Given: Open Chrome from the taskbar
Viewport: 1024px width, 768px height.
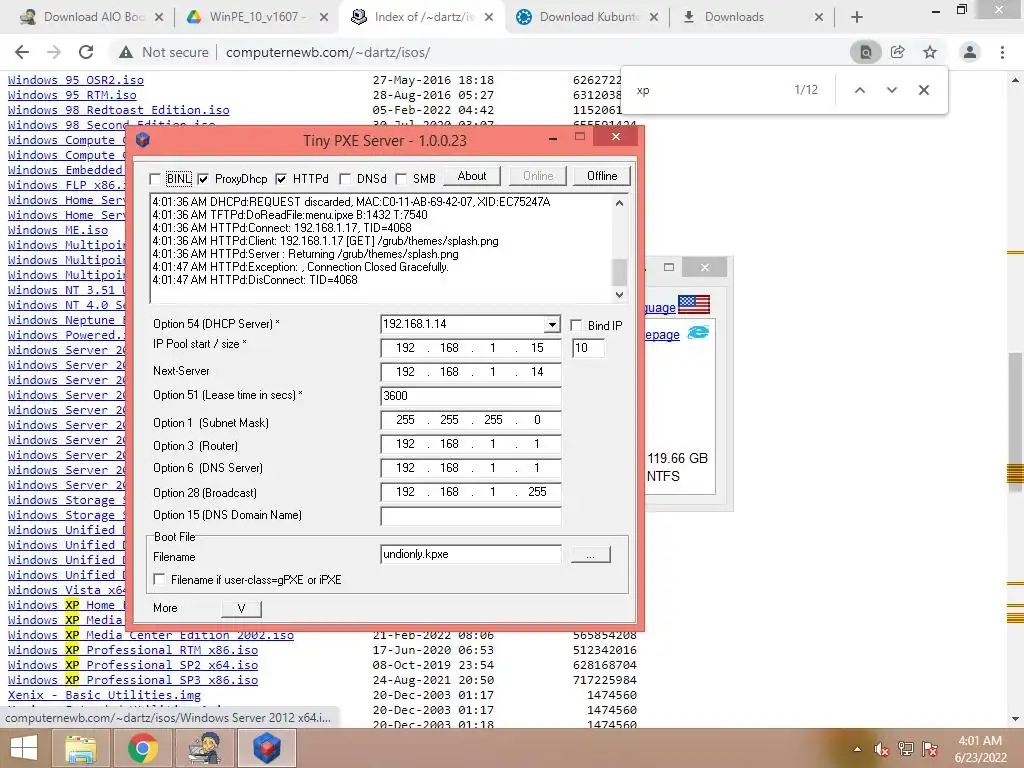Looking at the screenshot, I should pyautogui.click(x=142, y=748).
